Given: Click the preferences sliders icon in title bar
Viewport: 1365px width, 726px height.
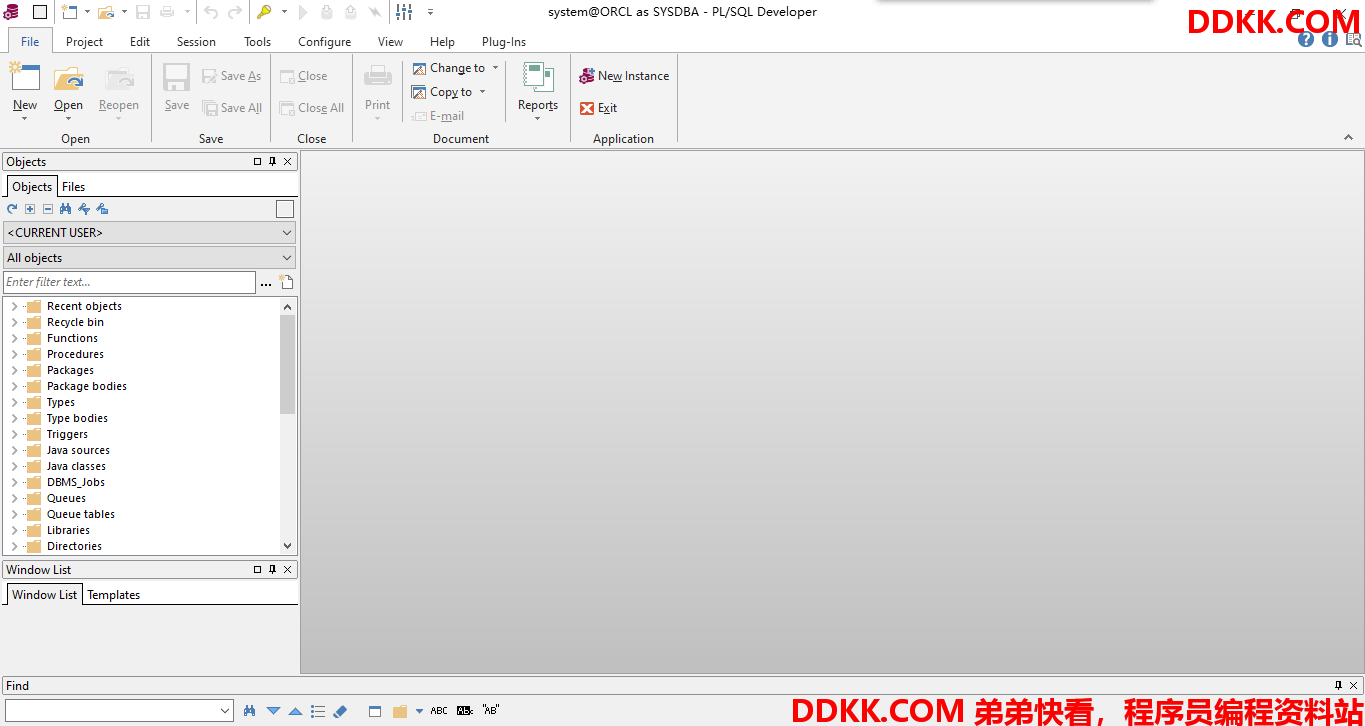Looking at the screenshot, I should (404, 12).
